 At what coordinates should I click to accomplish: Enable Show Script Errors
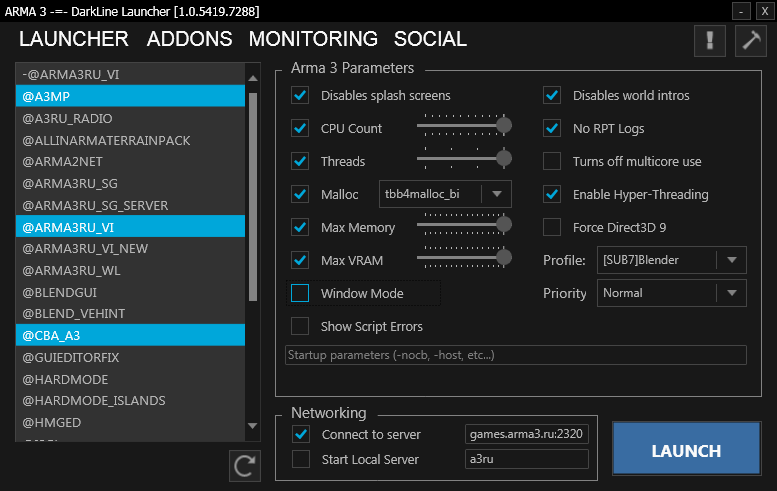click(300, 327)
